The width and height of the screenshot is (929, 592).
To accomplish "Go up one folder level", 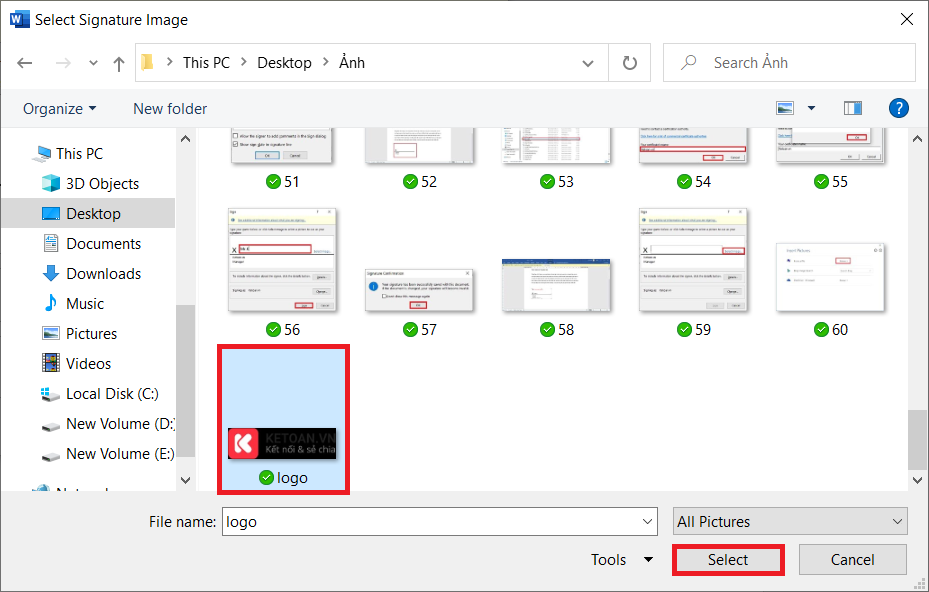I will click(x=118, y=63).
